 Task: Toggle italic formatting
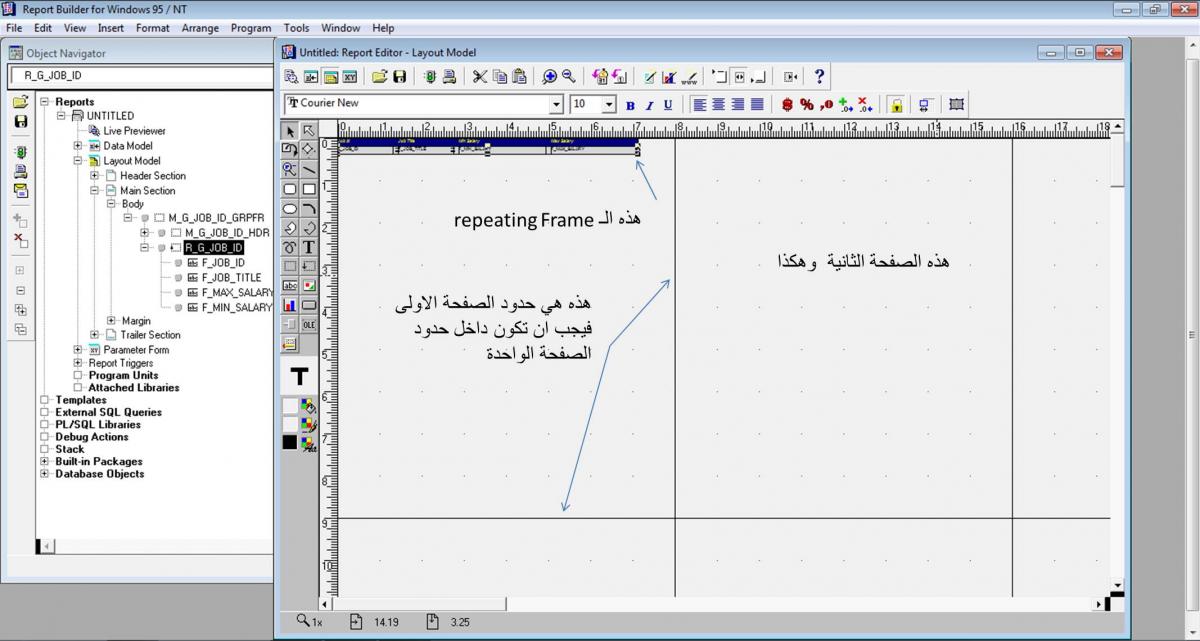click(x=649, y=105)
